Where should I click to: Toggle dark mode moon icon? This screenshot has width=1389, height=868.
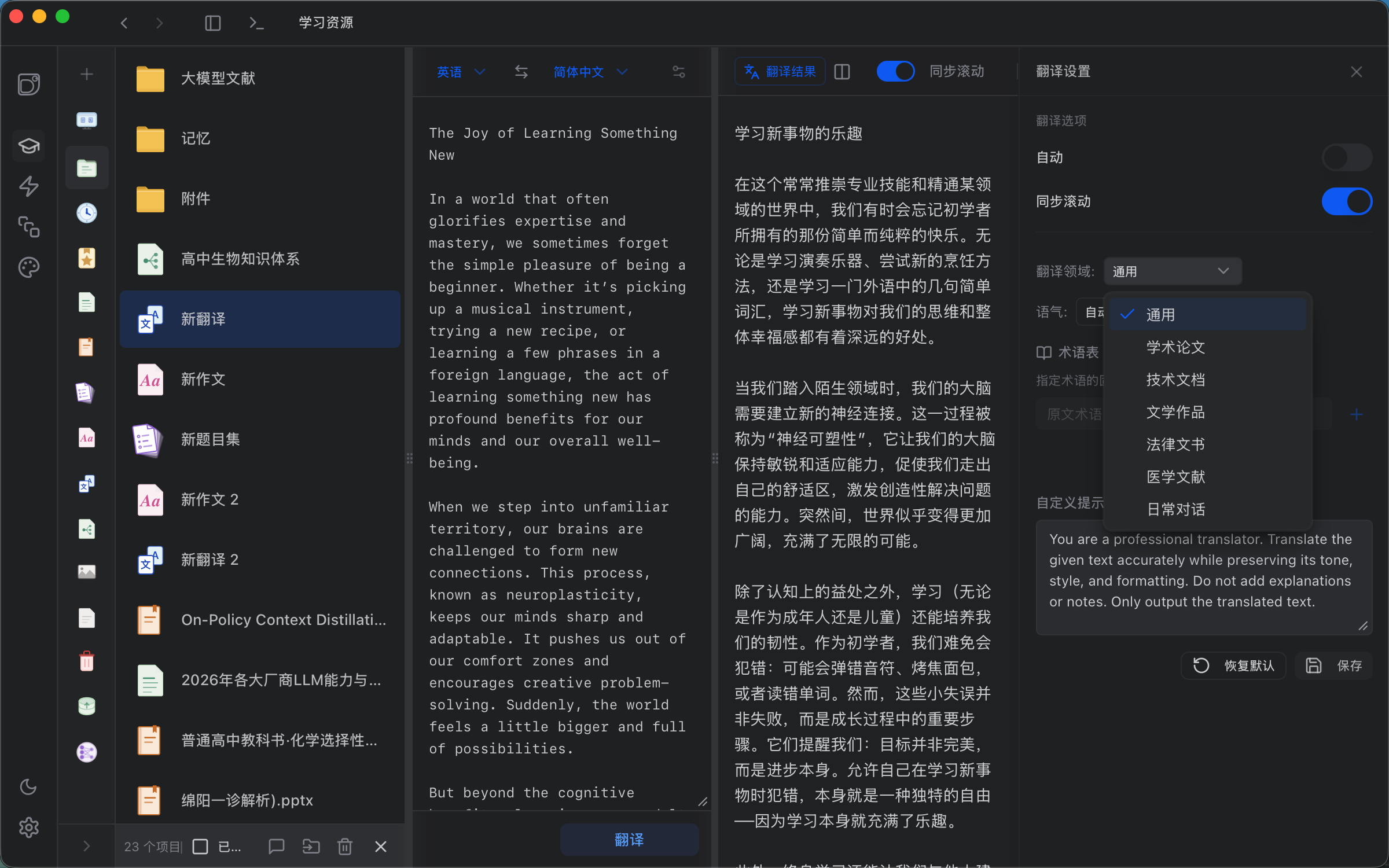pos(28,786)
